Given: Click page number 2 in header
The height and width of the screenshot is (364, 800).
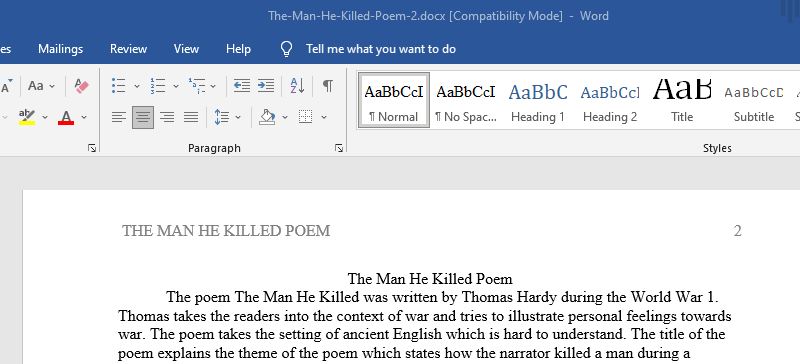Looking at the screenshot, I should tap(737, 231).
